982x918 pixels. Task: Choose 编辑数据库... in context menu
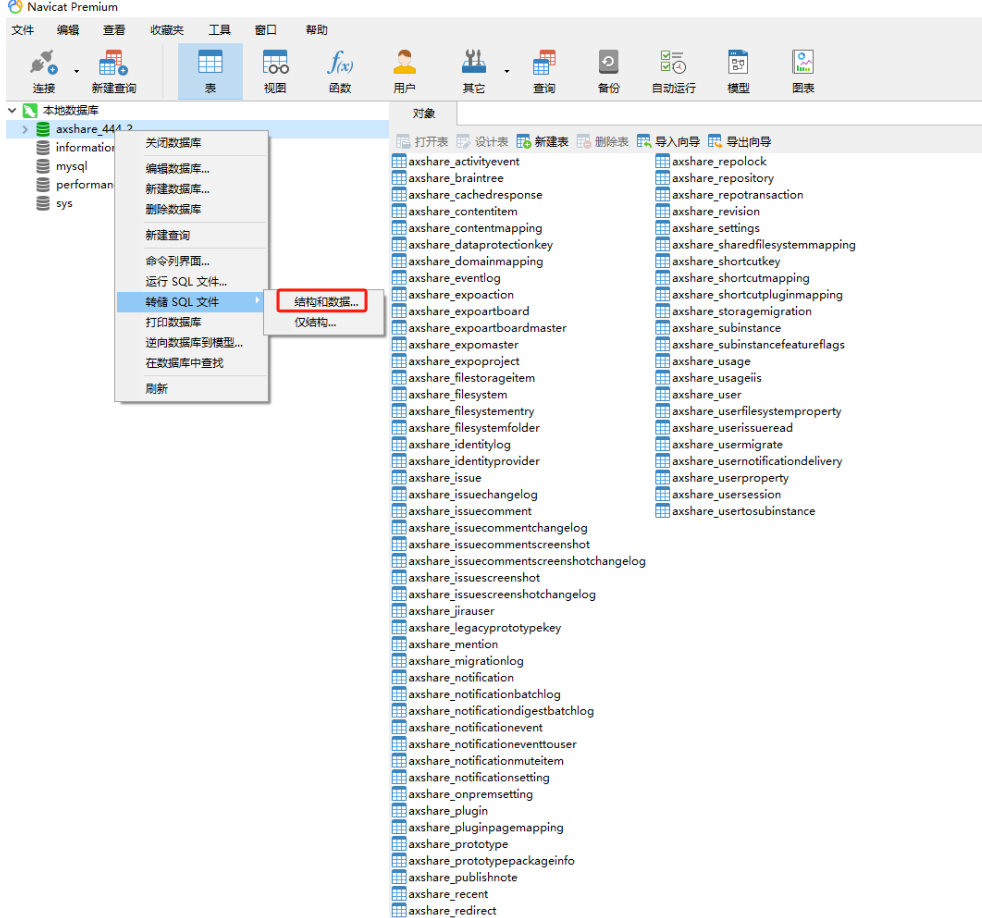[192, 168]
